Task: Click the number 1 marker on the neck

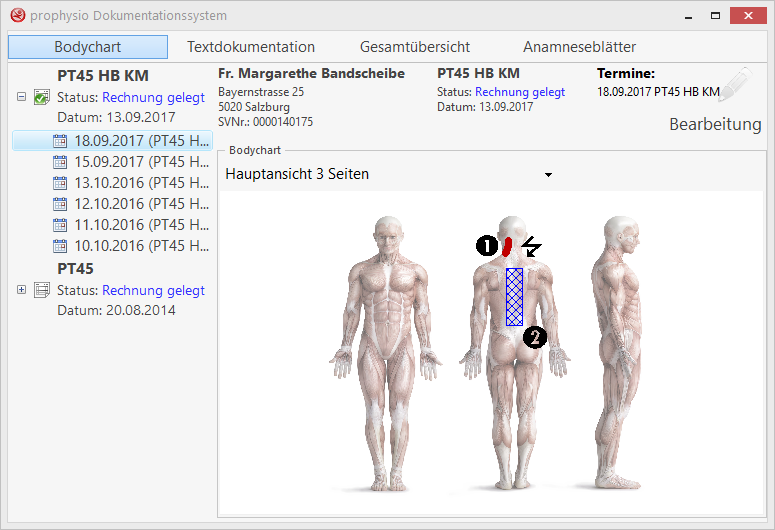Action: point(487,245)
